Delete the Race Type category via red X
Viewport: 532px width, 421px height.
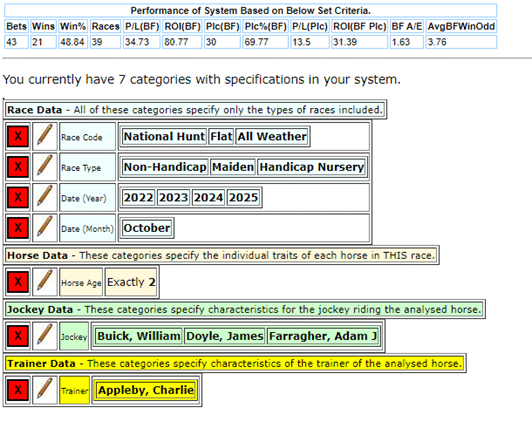(18, 167)
